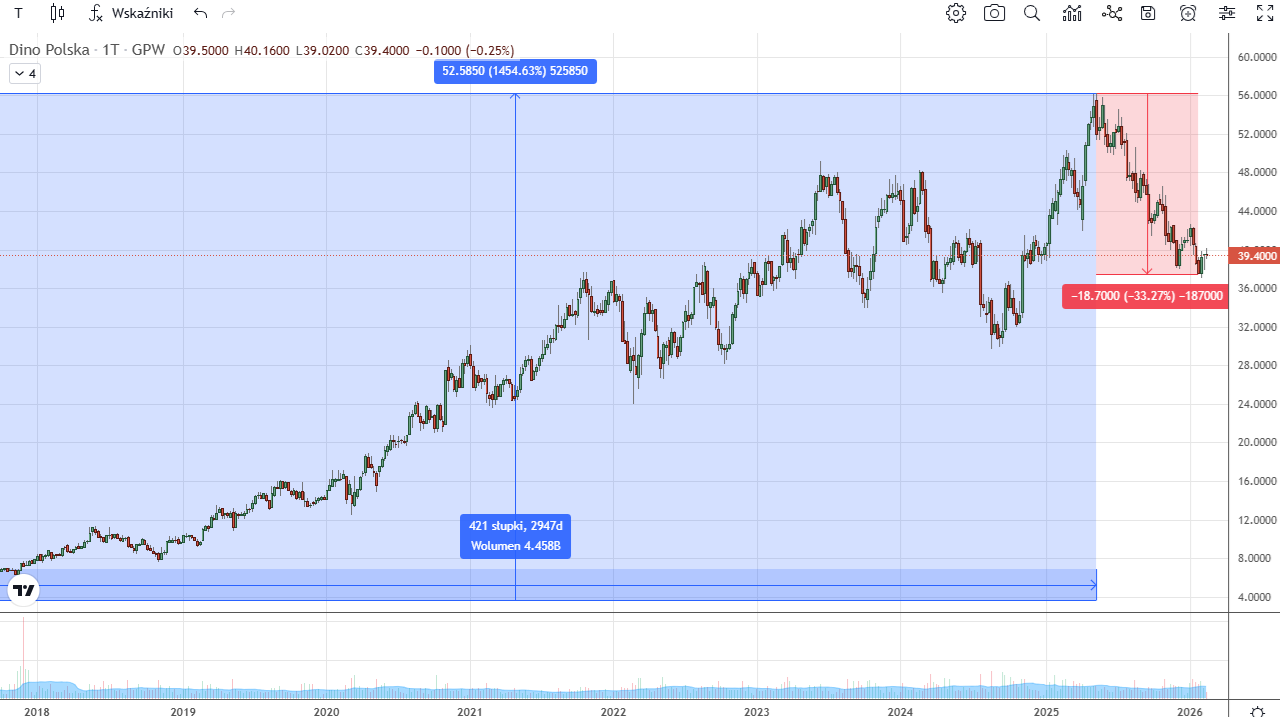1280x720 pixels.
Task: Click the connected nodes icon in the toolbar
Action: click(1112, 13)
